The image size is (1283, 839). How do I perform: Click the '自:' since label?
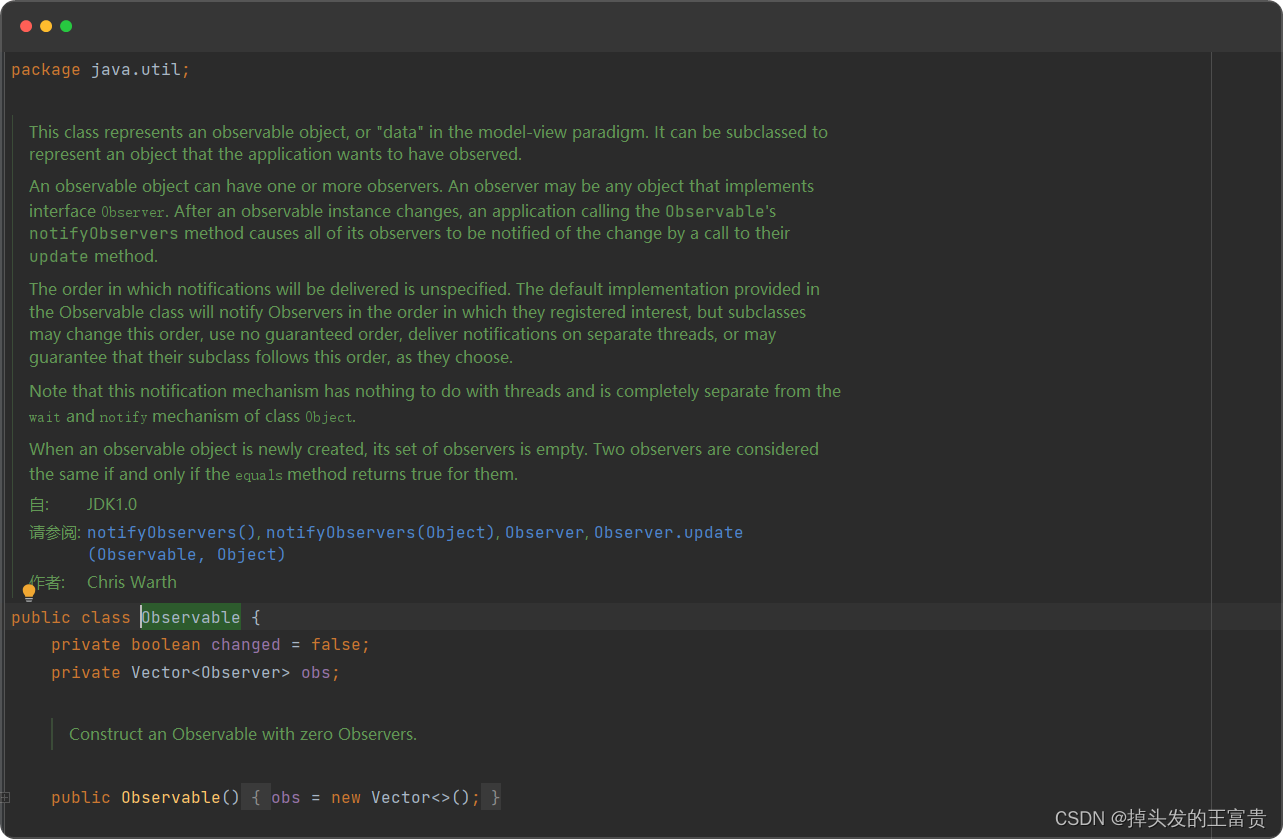point(39,504)
